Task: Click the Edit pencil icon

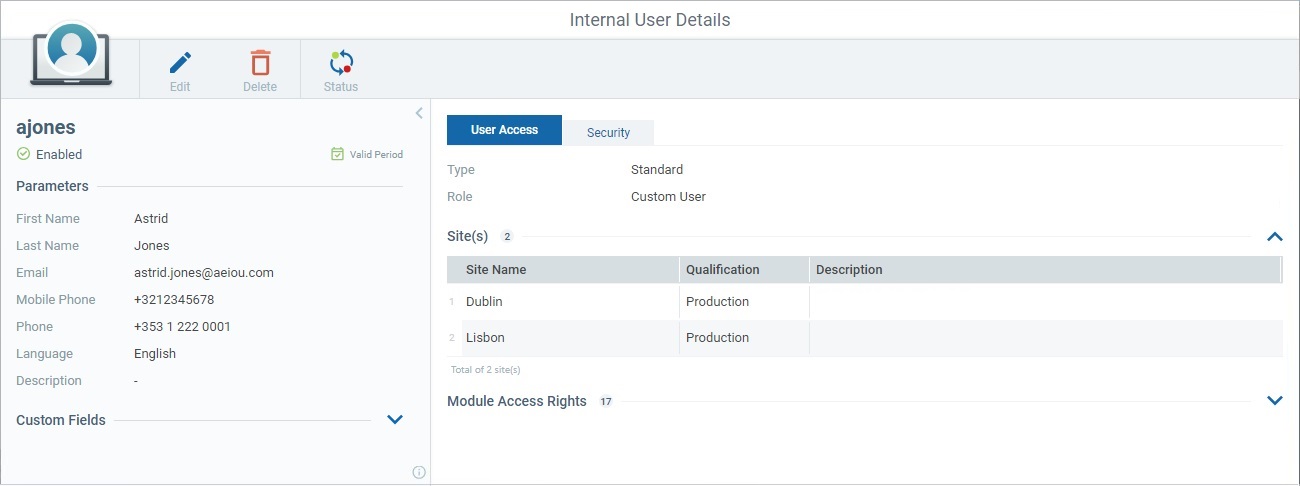Action: 180,63
